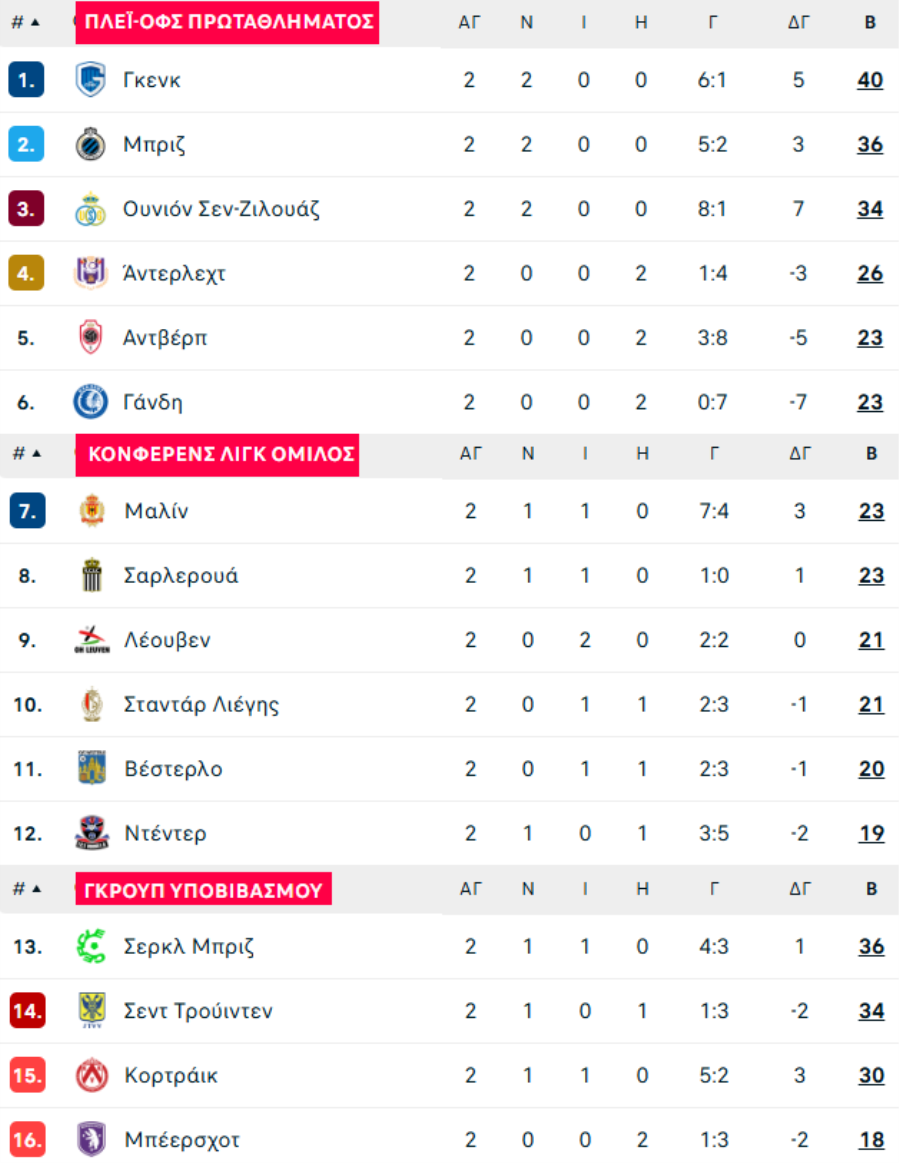The image size is (899, 1163).
Task: Open Γκενκ points total 40 link
Action: [870, 80]
